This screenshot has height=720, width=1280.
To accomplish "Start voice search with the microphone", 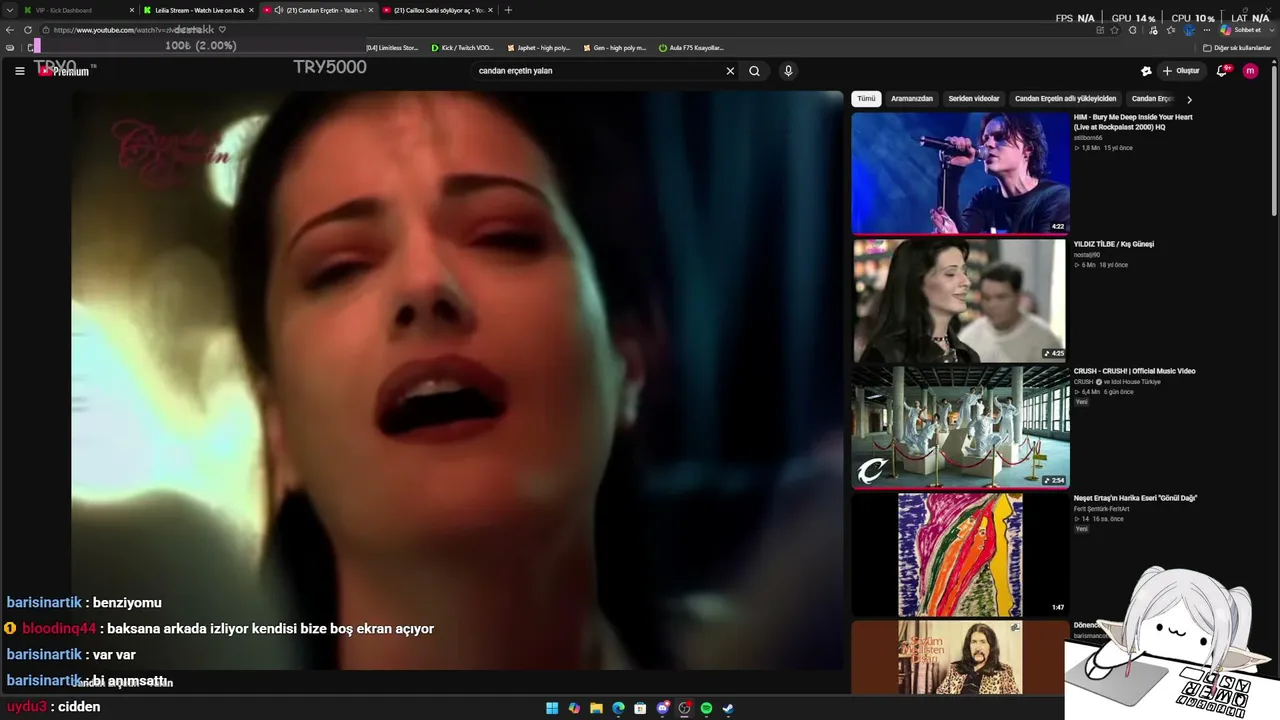I will click(788, 71).
